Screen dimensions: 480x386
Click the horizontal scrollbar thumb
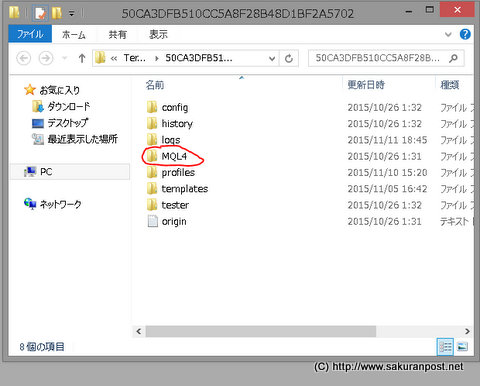coord(261,331)
